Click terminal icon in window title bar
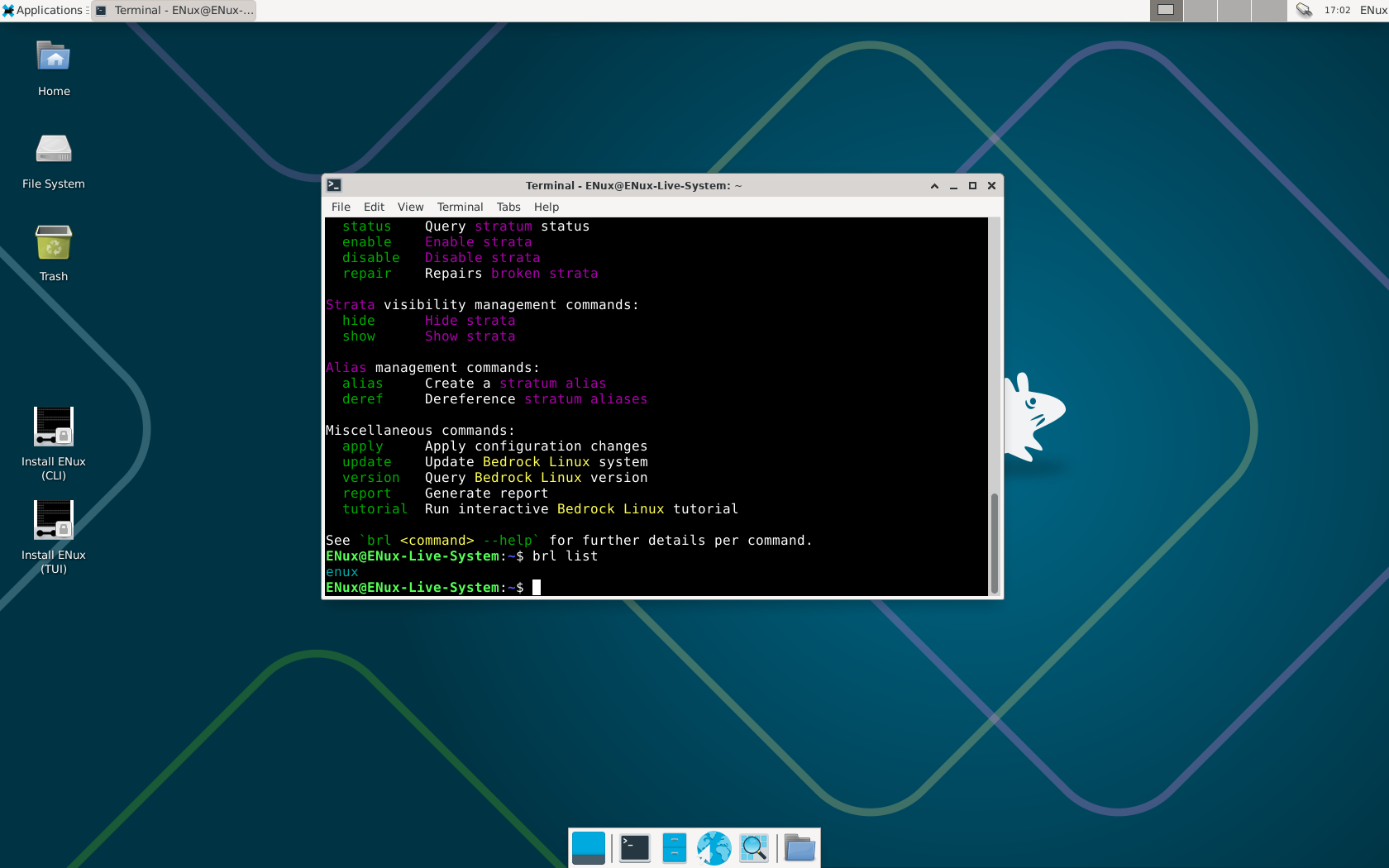The width and height of the screenshot is (1389, 868). tap(334, 185)
